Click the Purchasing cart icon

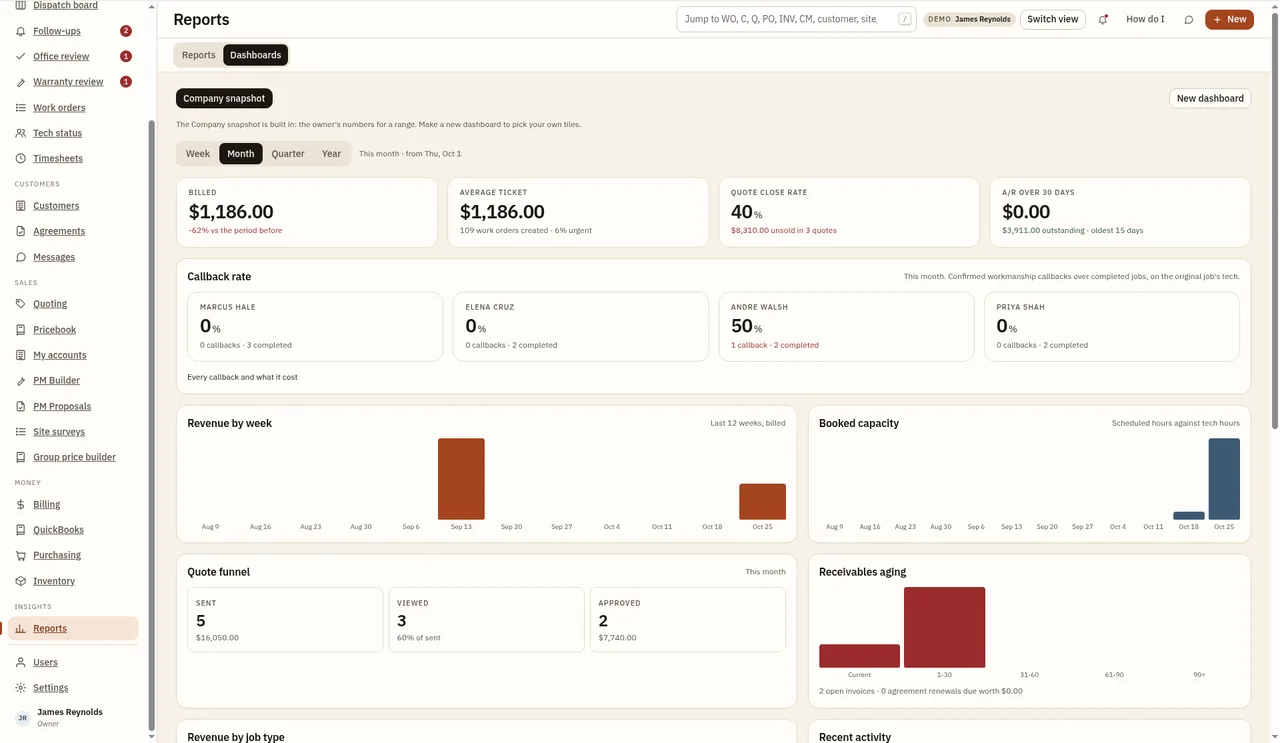click(x=21, y=555)
